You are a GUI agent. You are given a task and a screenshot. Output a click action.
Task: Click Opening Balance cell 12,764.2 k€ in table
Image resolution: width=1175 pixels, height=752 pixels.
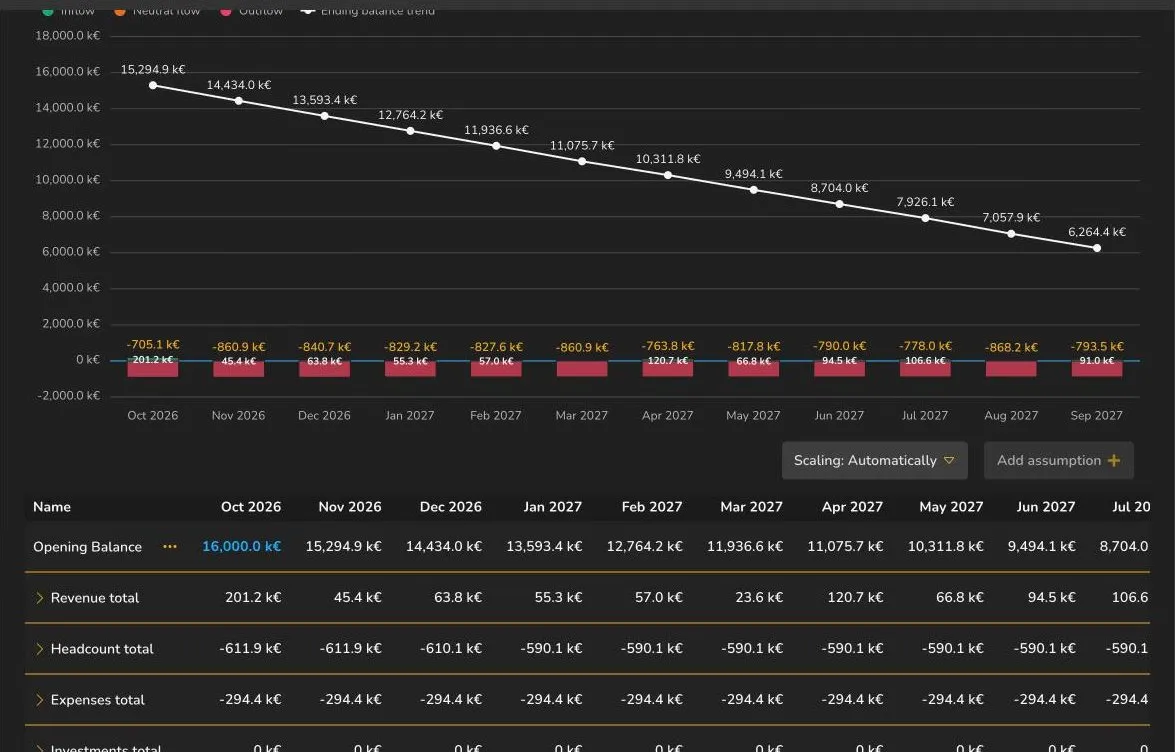pyautogui.click(x=644, y=547)
